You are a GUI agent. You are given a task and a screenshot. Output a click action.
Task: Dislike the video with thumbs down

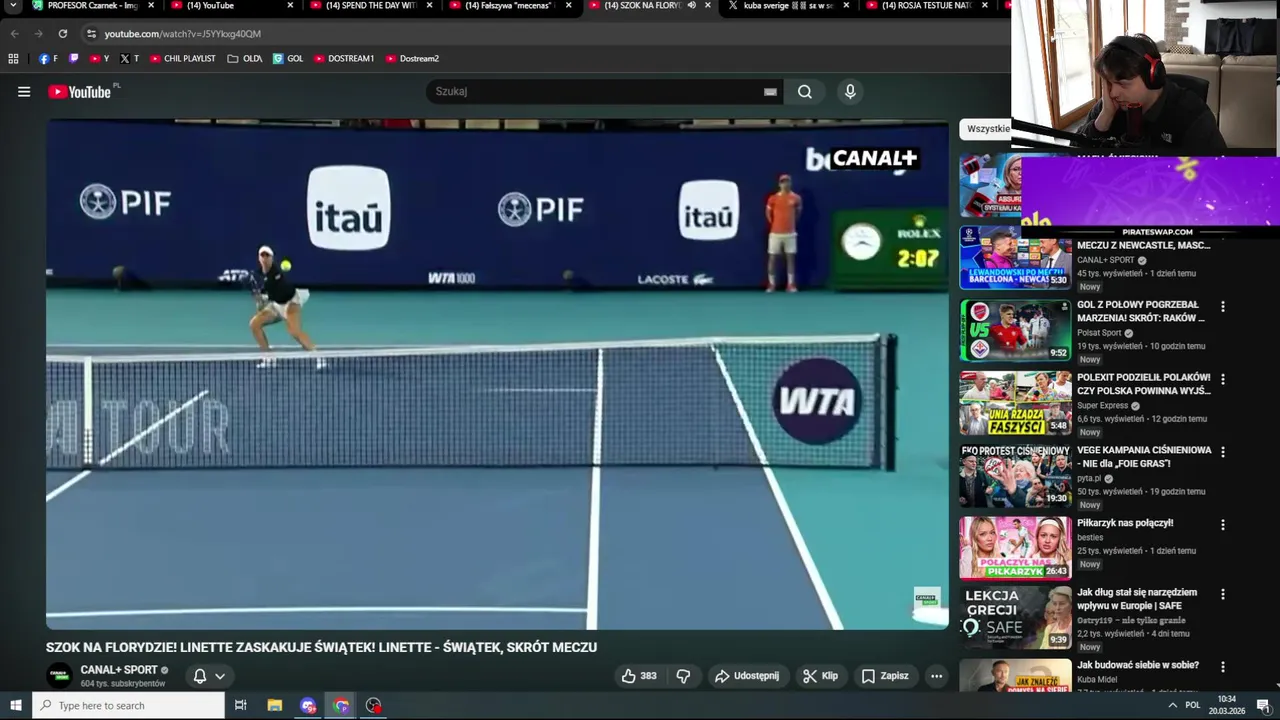[x=683, y=676]
